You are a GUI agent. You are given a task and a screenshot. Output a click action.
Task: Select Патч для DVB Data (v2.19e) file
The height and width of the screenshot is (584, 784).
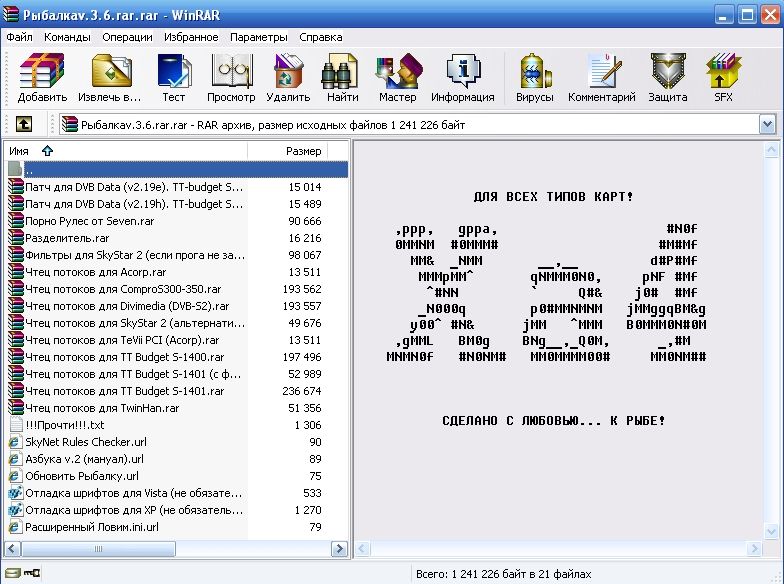134,186
